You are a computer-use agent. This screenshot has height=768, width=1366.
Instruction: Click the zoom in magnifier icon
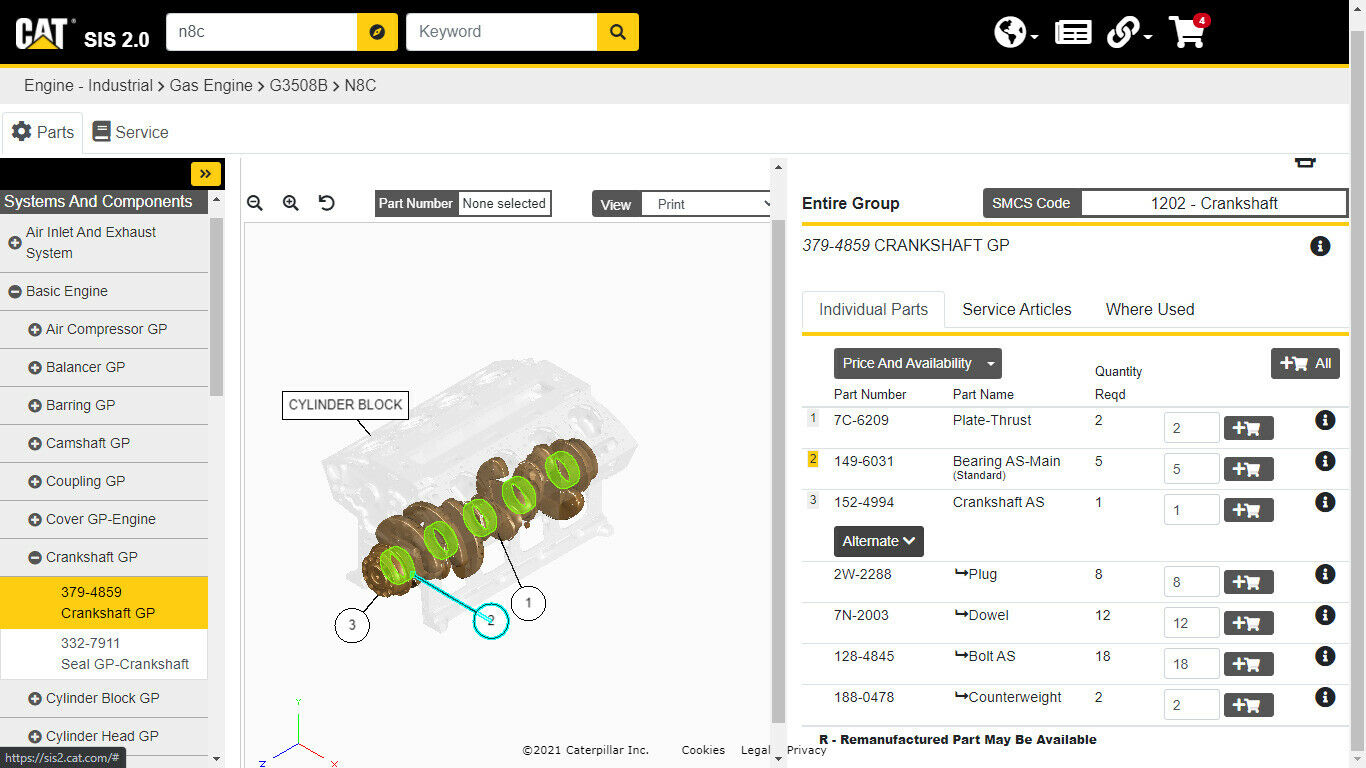pos(291,203)
